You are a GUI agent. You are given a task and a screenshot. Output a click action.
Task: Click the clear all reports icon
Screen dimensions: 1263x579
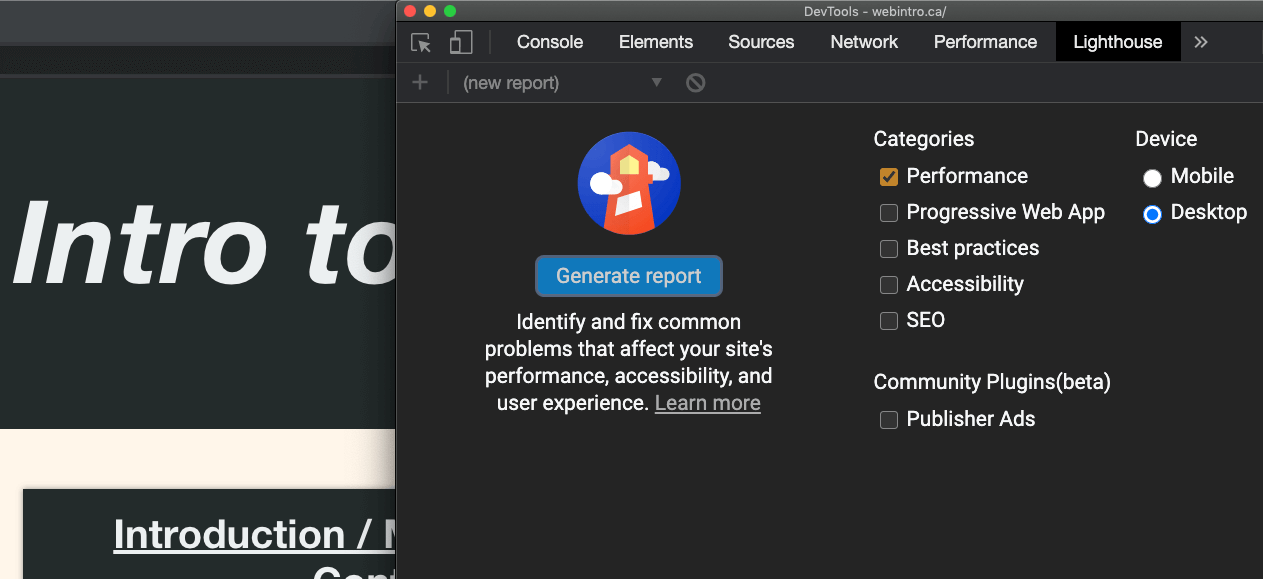696,83
